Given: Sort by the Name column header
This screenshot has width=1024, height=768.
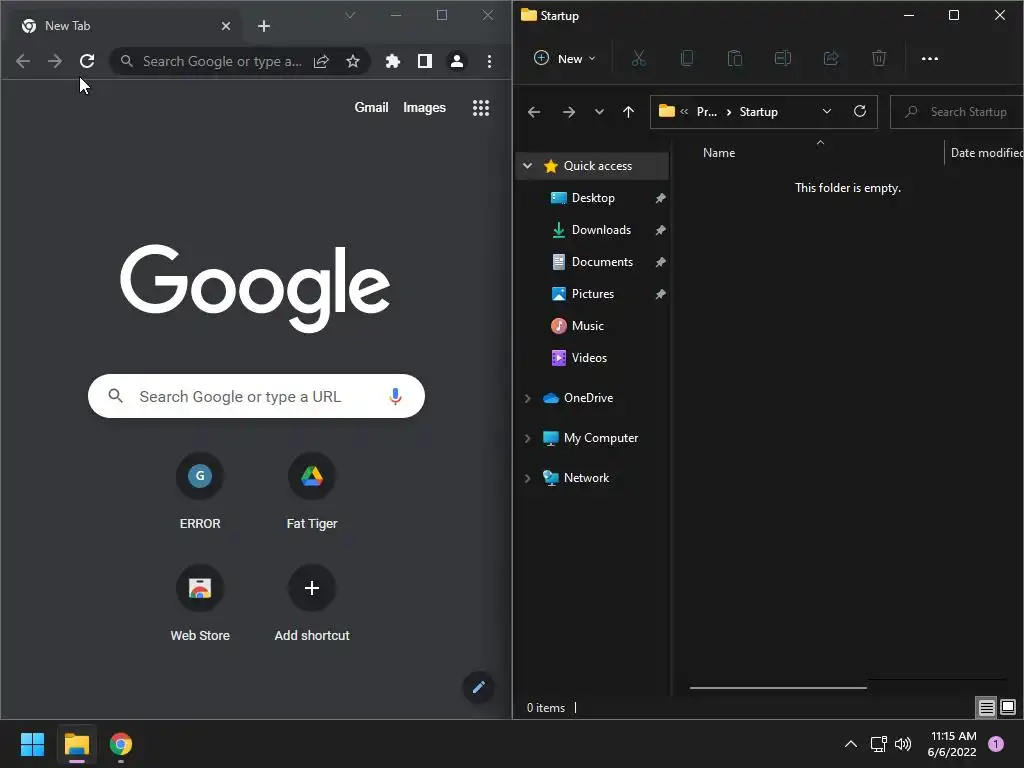Looking at the screenshot, I should coord(718,153).
